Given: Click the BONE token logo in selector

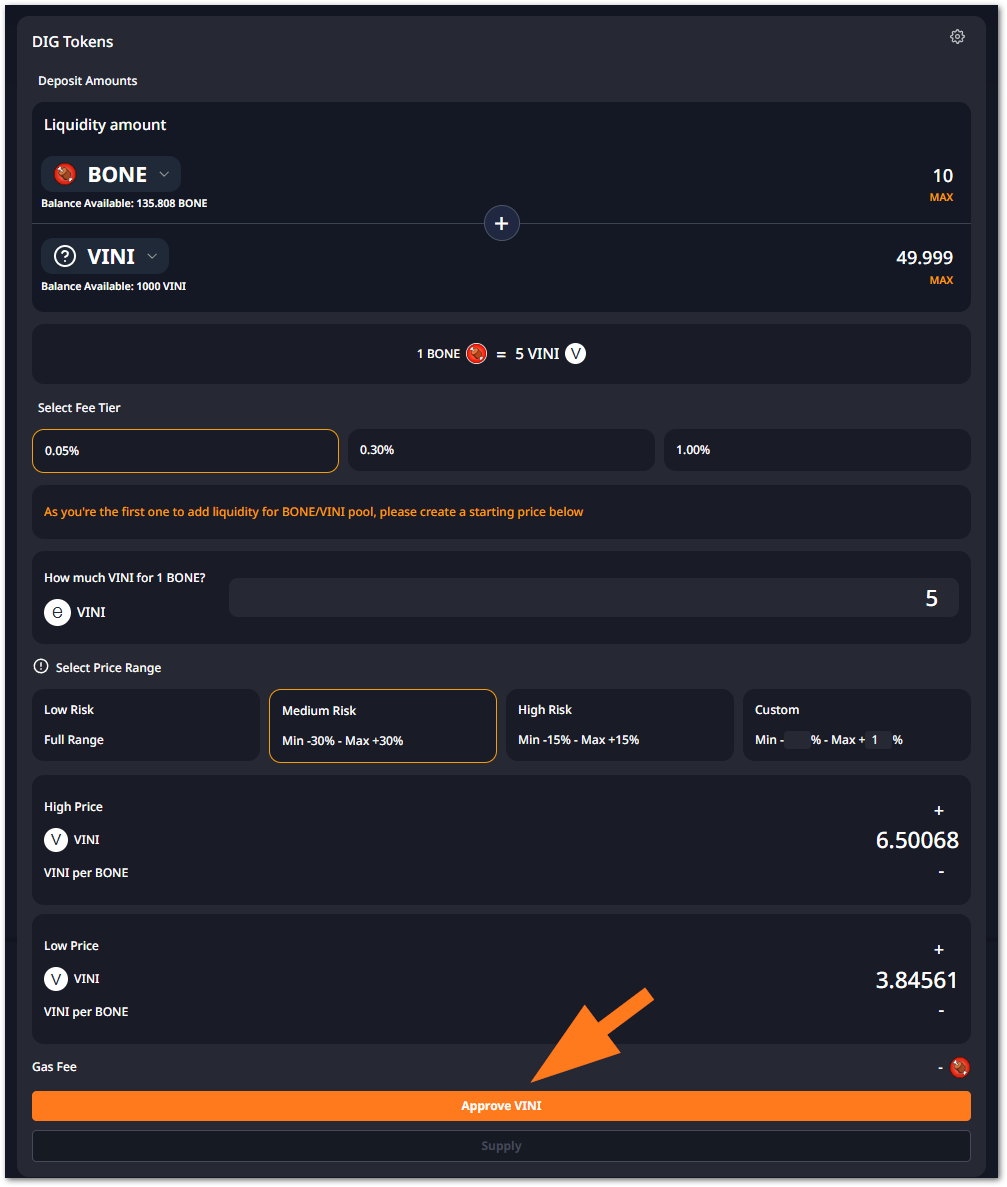Looking at the screenshot, I should coord(65,175).
